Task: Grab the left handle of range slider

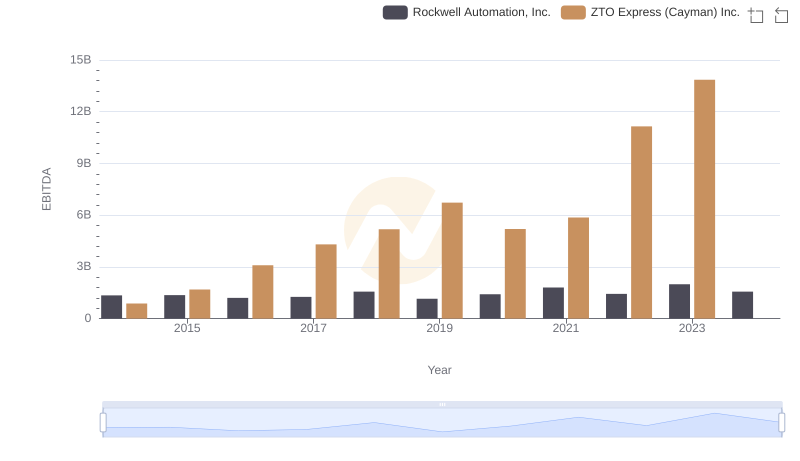Action: (103, 422)
